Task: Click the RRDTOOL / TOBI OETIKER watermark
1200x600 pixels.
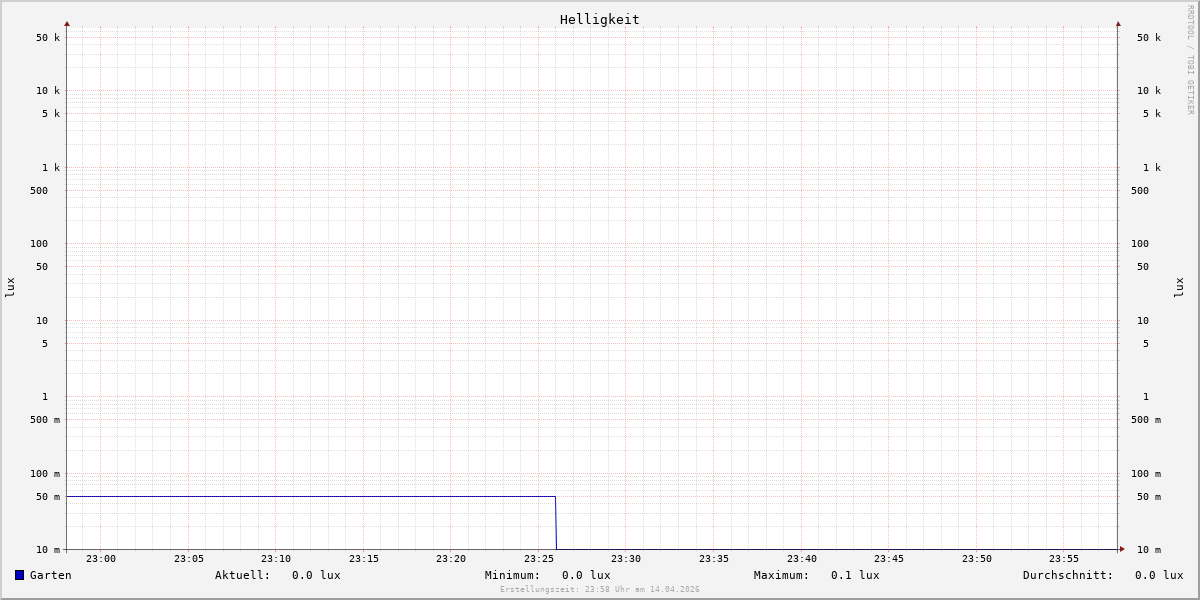Action: 1190,60
